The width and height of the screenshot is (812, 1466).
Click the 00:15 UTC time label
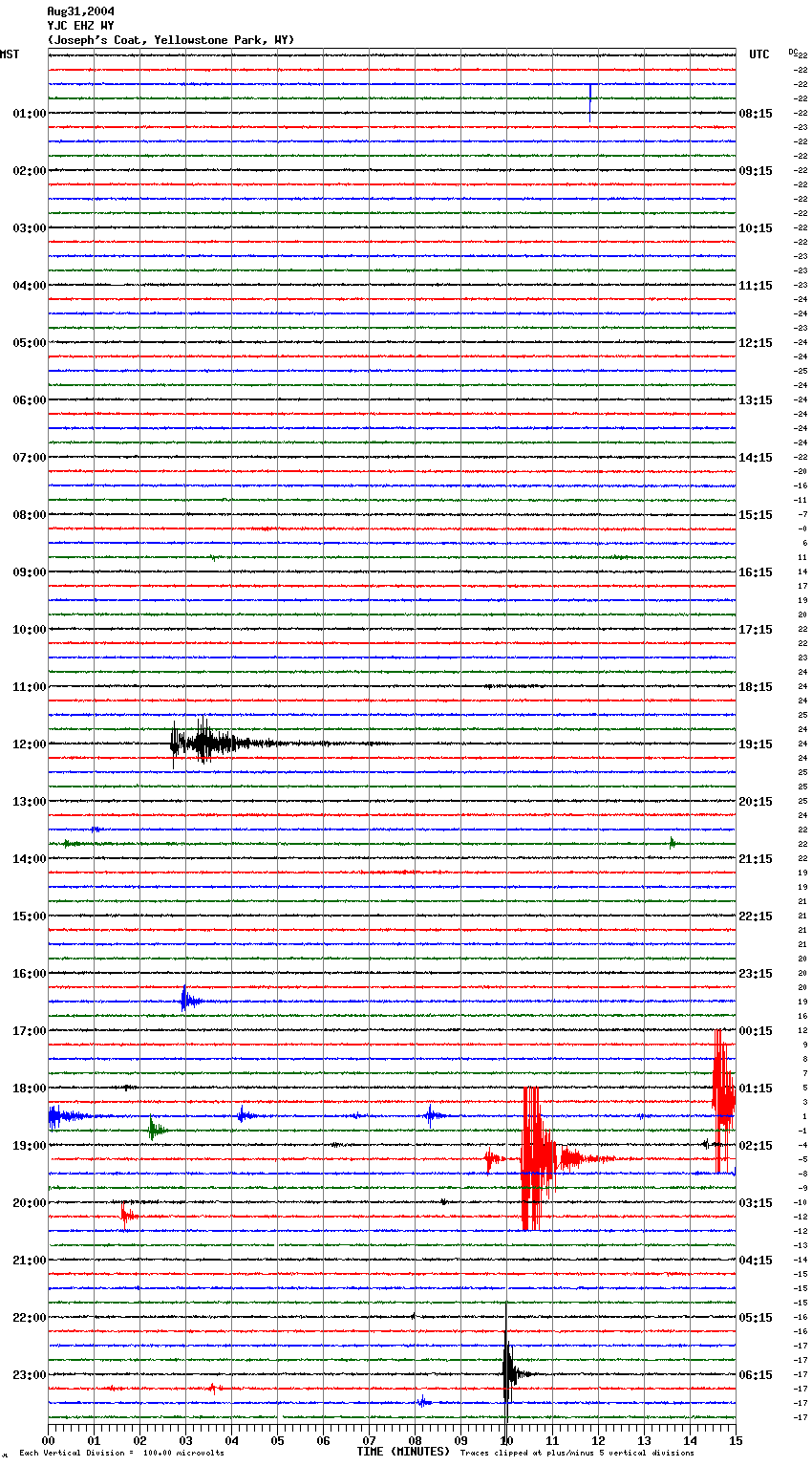pyautogui.click(x=756, y=1030)
